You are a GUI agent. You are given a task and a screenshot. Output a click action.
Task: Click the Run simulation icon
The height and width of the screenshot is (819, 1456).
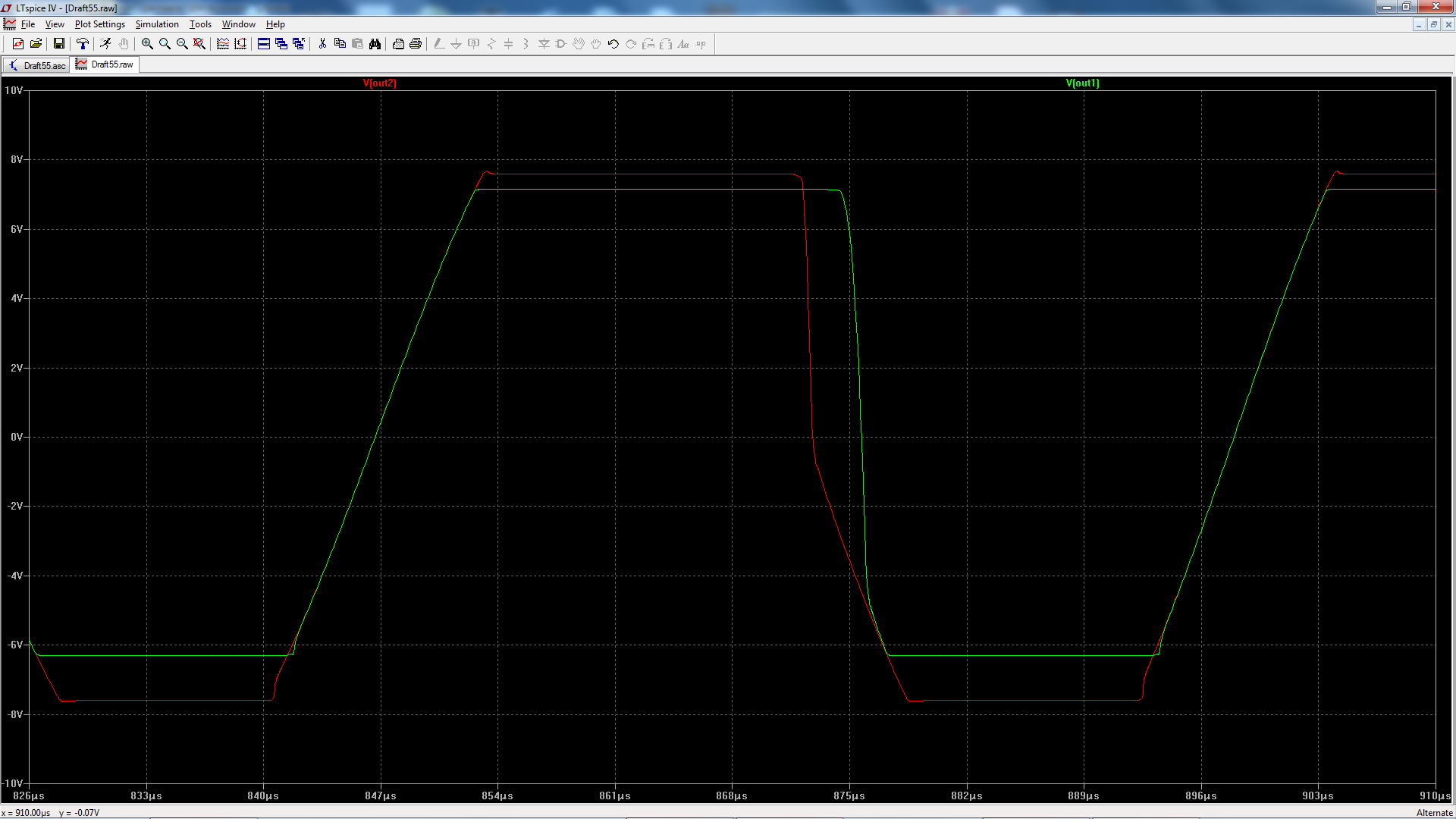[105, 44]
